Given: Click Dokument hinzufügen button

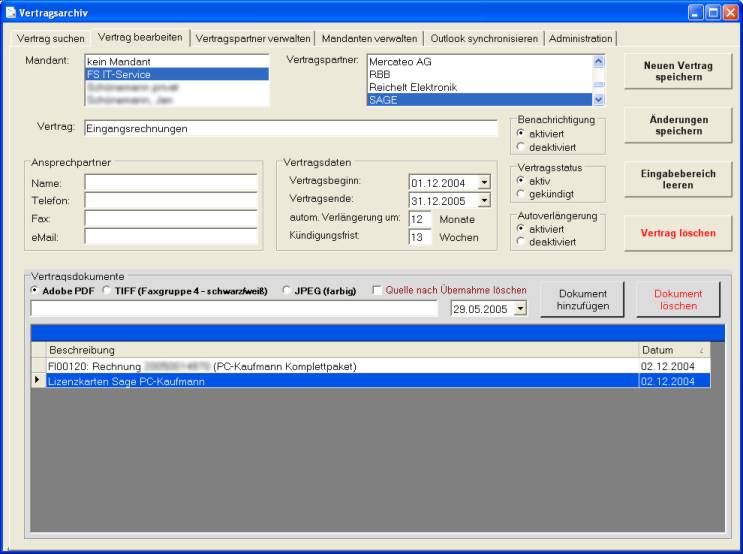Looking at the screenshot, I should [583, 299].
